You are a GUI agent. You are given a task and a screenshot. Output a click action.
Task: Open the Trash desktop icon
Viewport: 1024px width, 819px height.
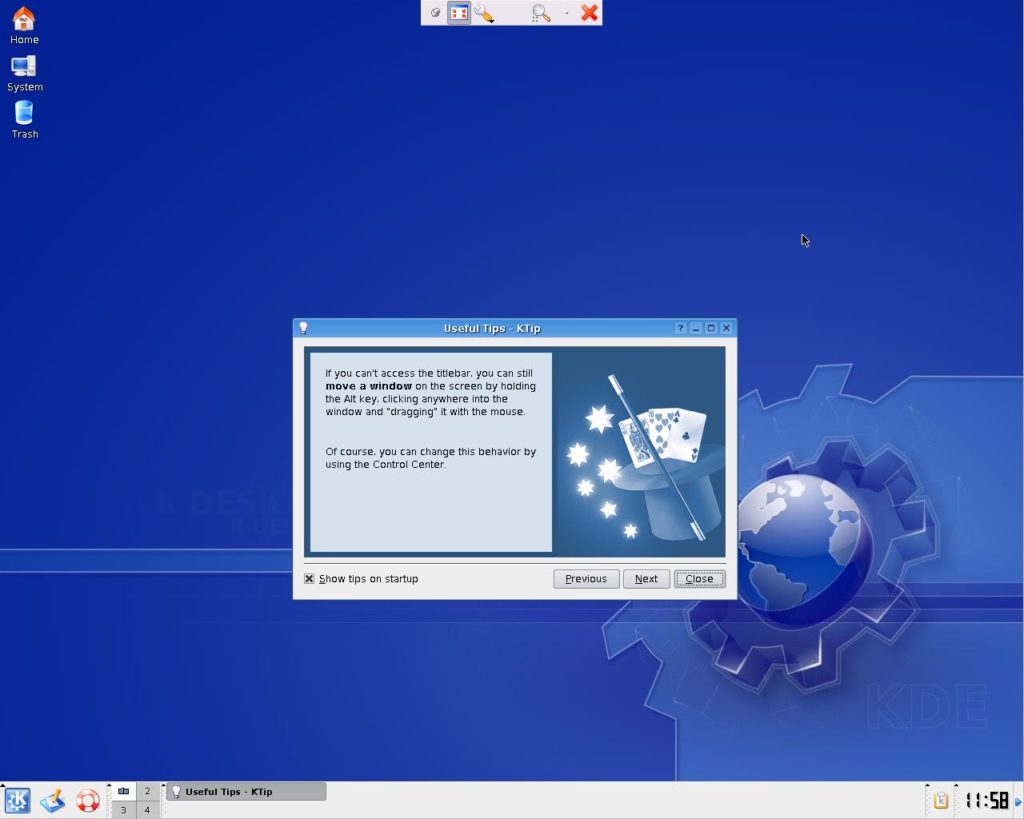pyautogui.click(x=24, y=120)
